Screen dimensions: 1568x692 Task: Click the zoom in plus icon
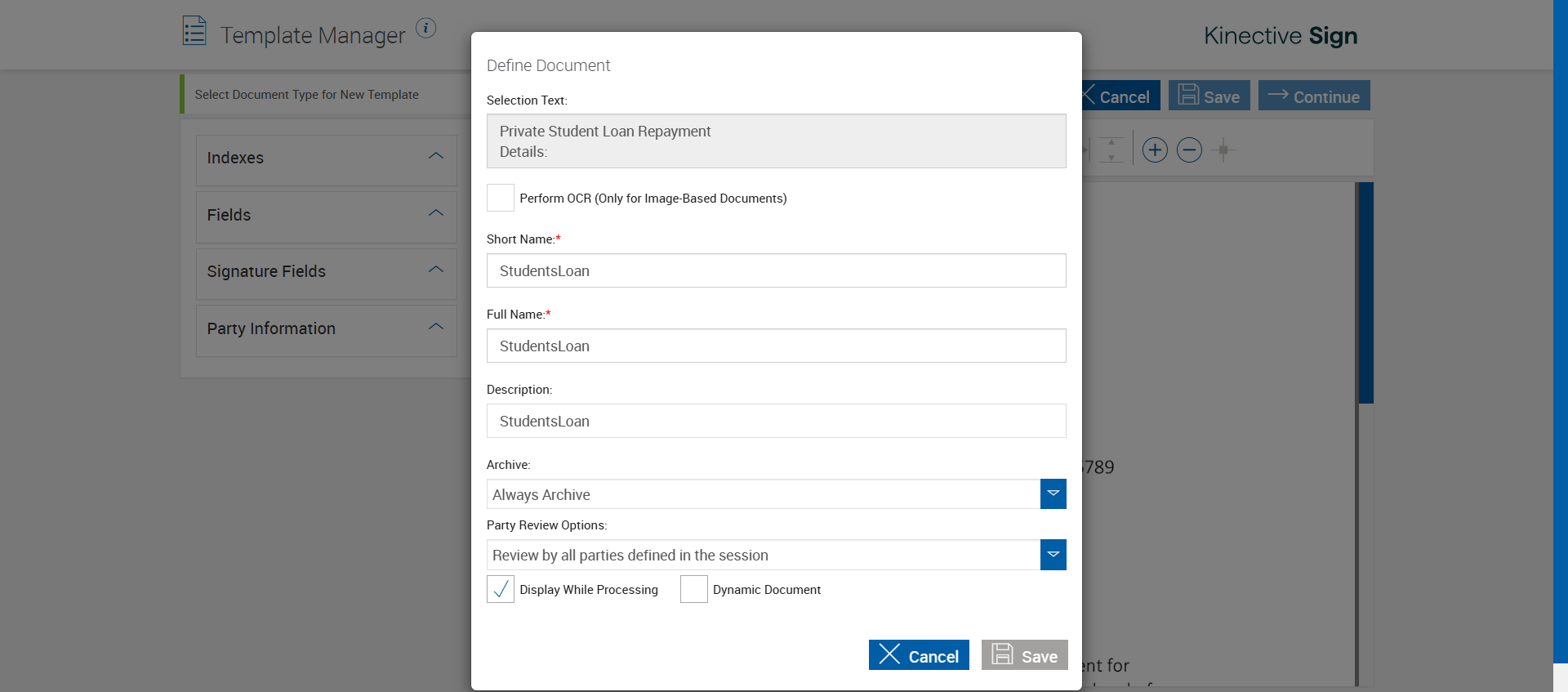(1155, 150)
